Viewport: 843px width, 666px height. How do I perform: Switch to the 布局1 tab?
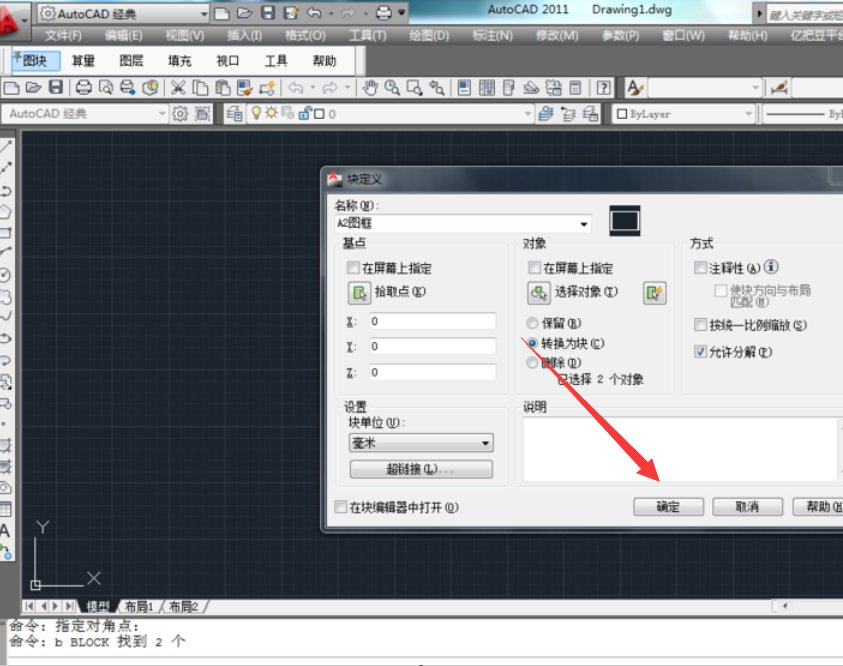(x=138, y=606)
